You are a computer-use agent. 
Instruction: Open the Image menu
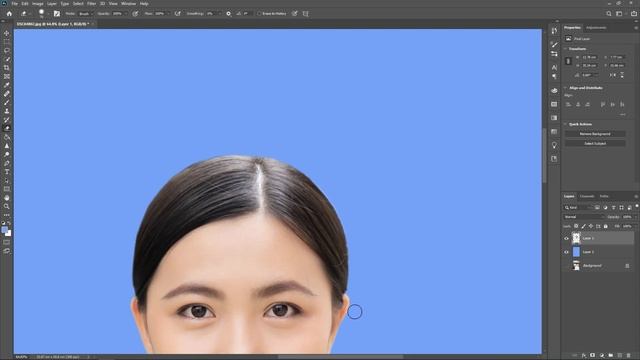coord(38,4)
